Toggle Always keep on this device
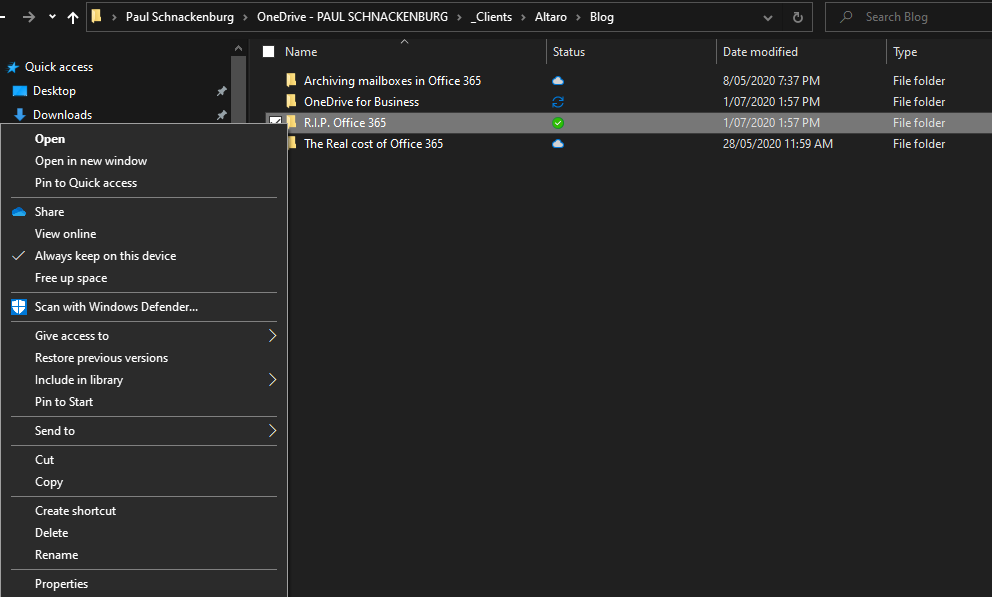 coord(106,256)
